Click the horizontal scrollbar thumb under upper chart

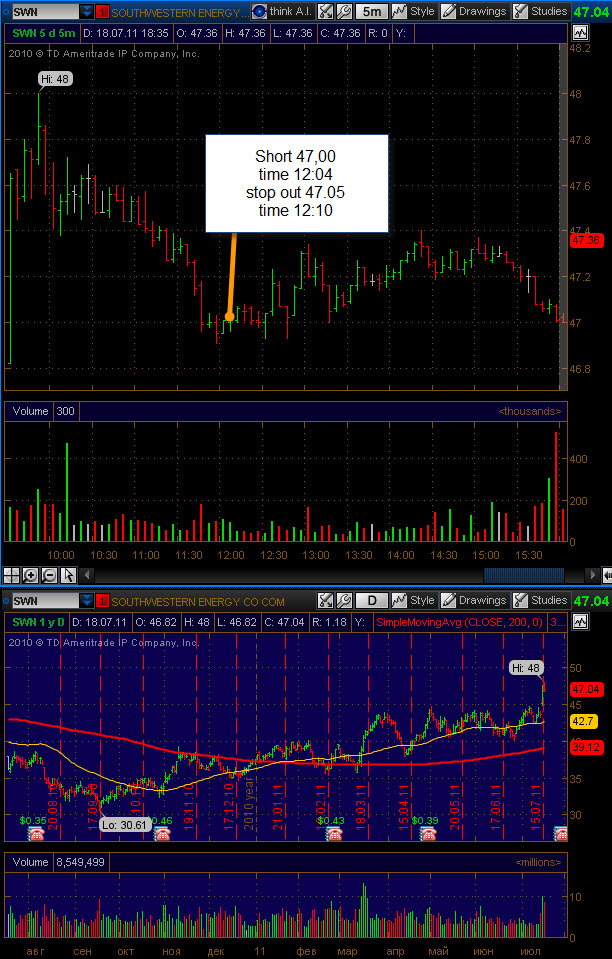[524, 575]
